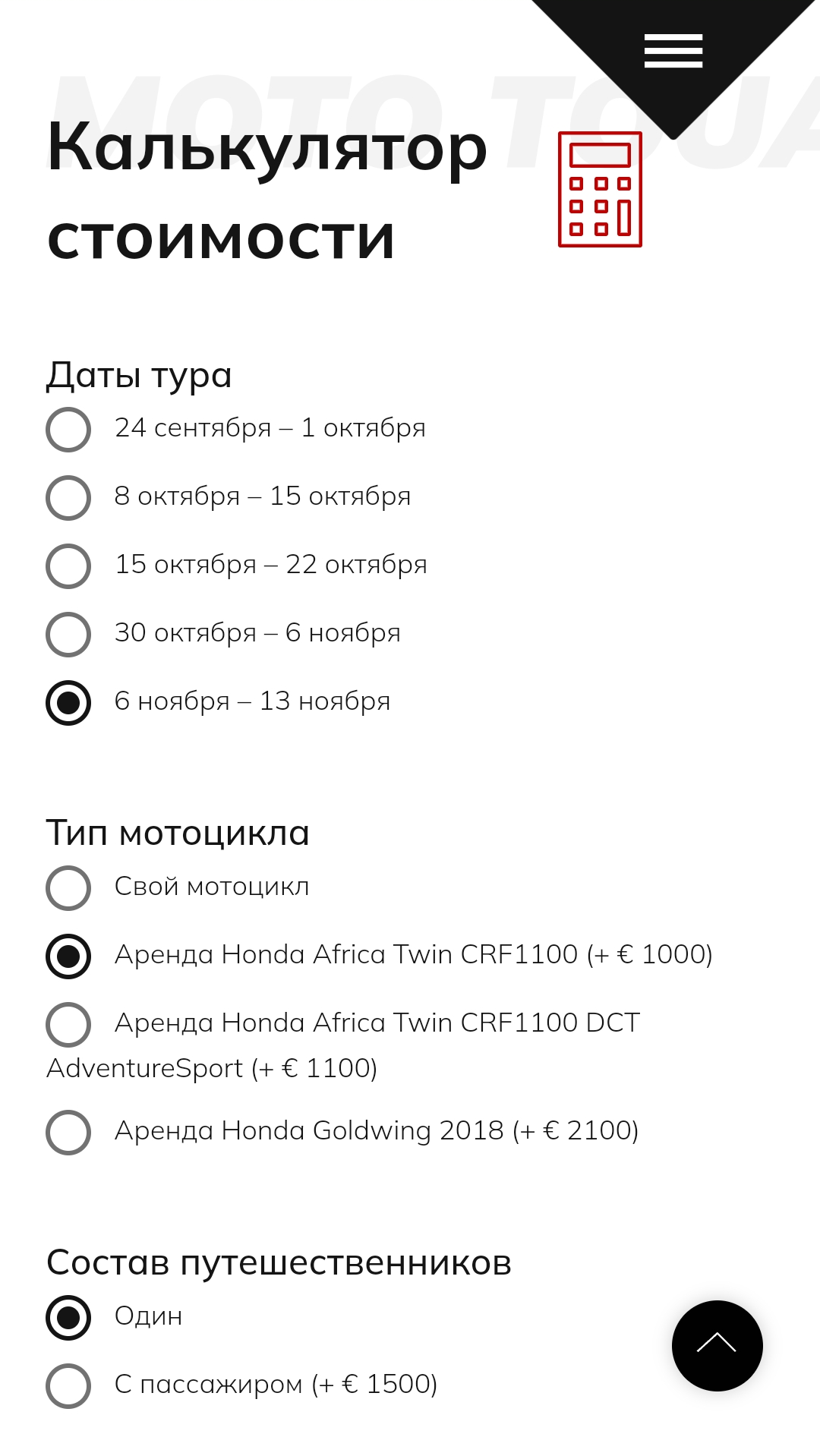Viewport: 820px width, 1456px height.
Task: Open the hamburger menu
Action: coord(673,51)
